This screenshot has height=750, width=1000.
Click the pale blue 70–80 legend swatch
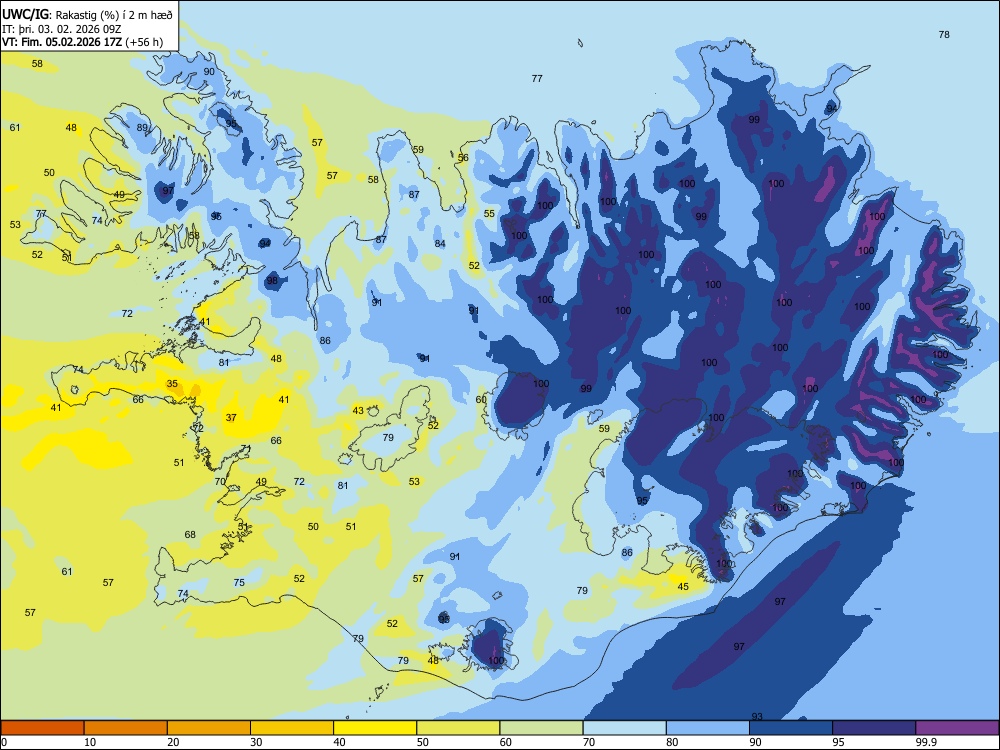point(624,728)
